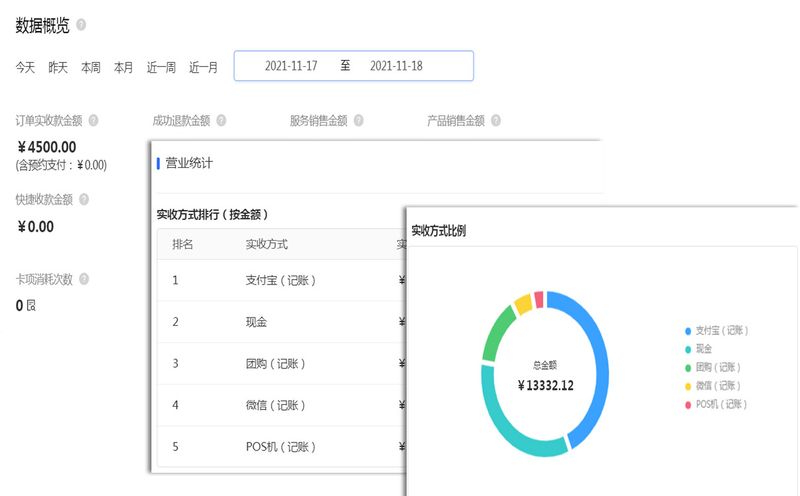
Task: Open help icon beside 订单实收款金额
Action: [x=93, y=120]
